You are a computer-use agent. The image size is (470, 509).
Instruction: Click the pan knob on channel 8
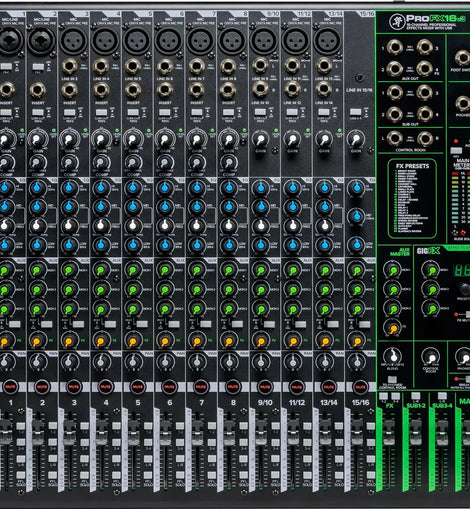[229, 361]
